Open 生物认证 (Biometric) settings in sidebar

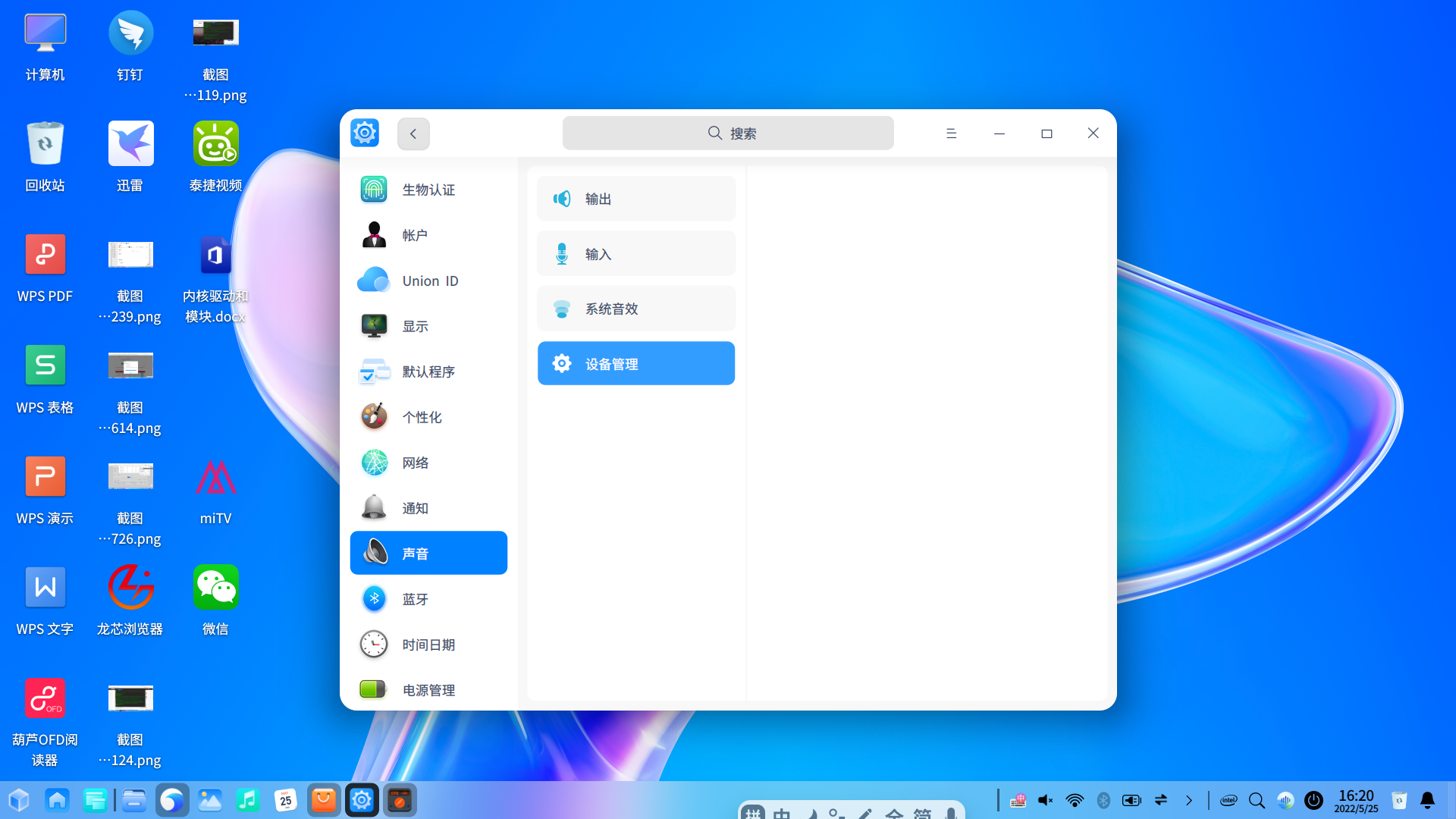click(x=428, y=190)
